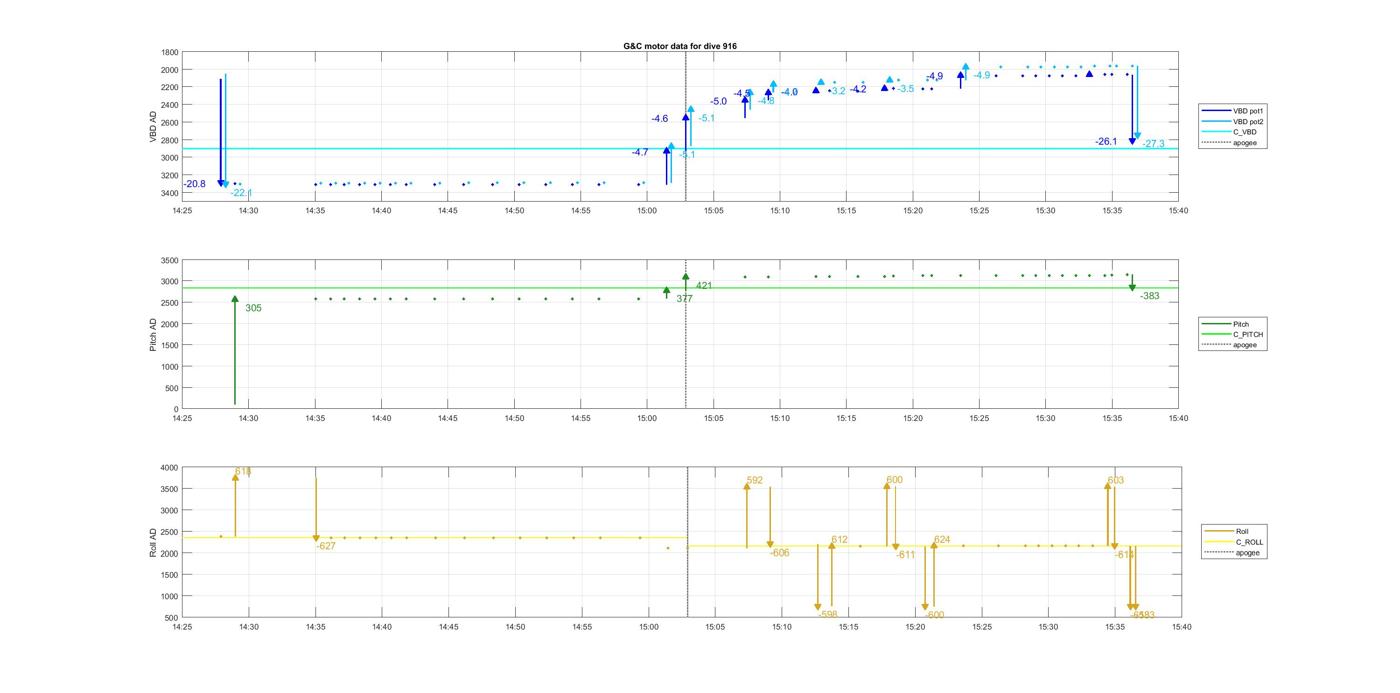The width and height of the screenshot is (1400, 693).
Task: Click the '-611' roll data label
Action: pos(906,555)
